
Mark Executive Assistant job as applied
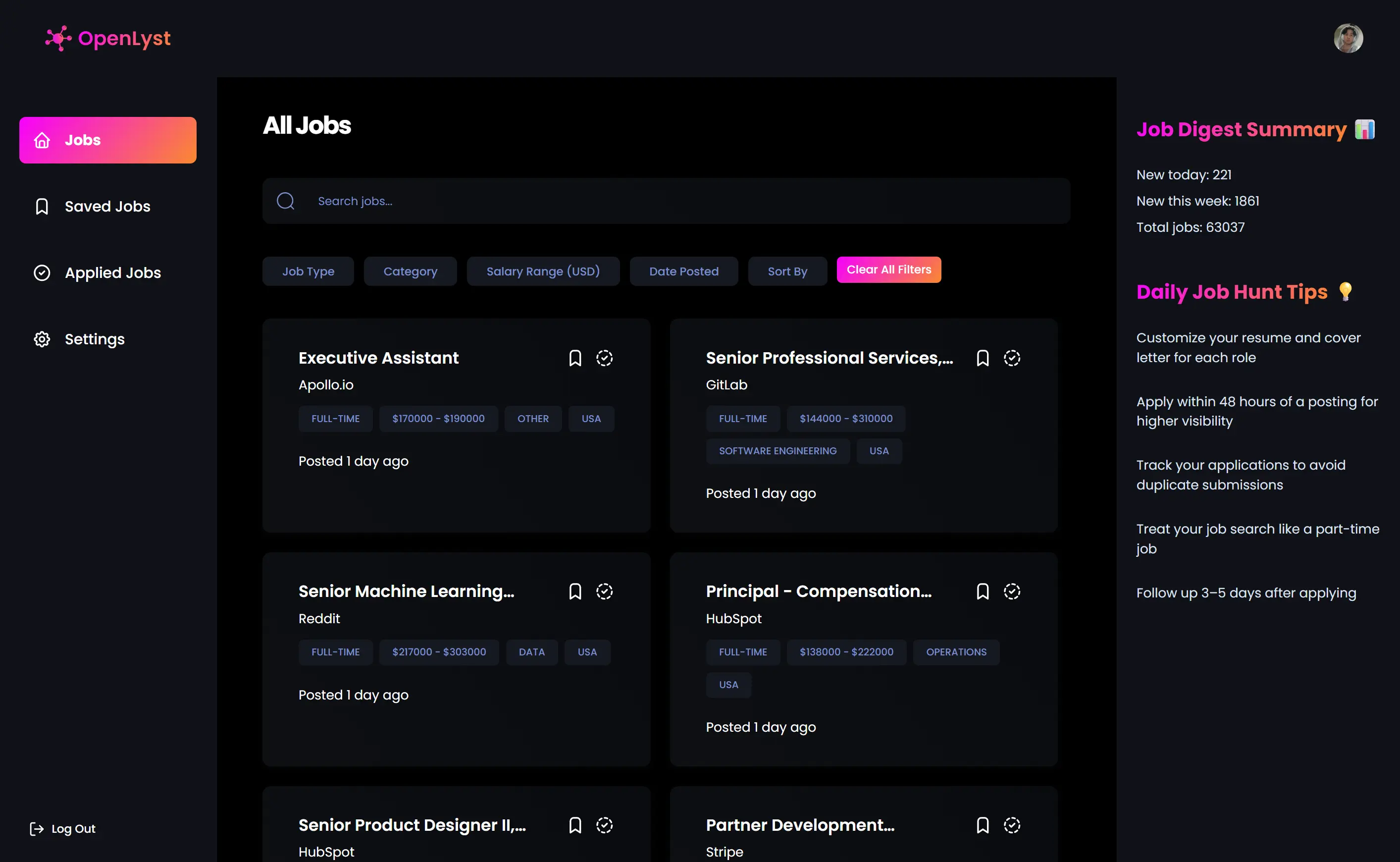point(604,358)
